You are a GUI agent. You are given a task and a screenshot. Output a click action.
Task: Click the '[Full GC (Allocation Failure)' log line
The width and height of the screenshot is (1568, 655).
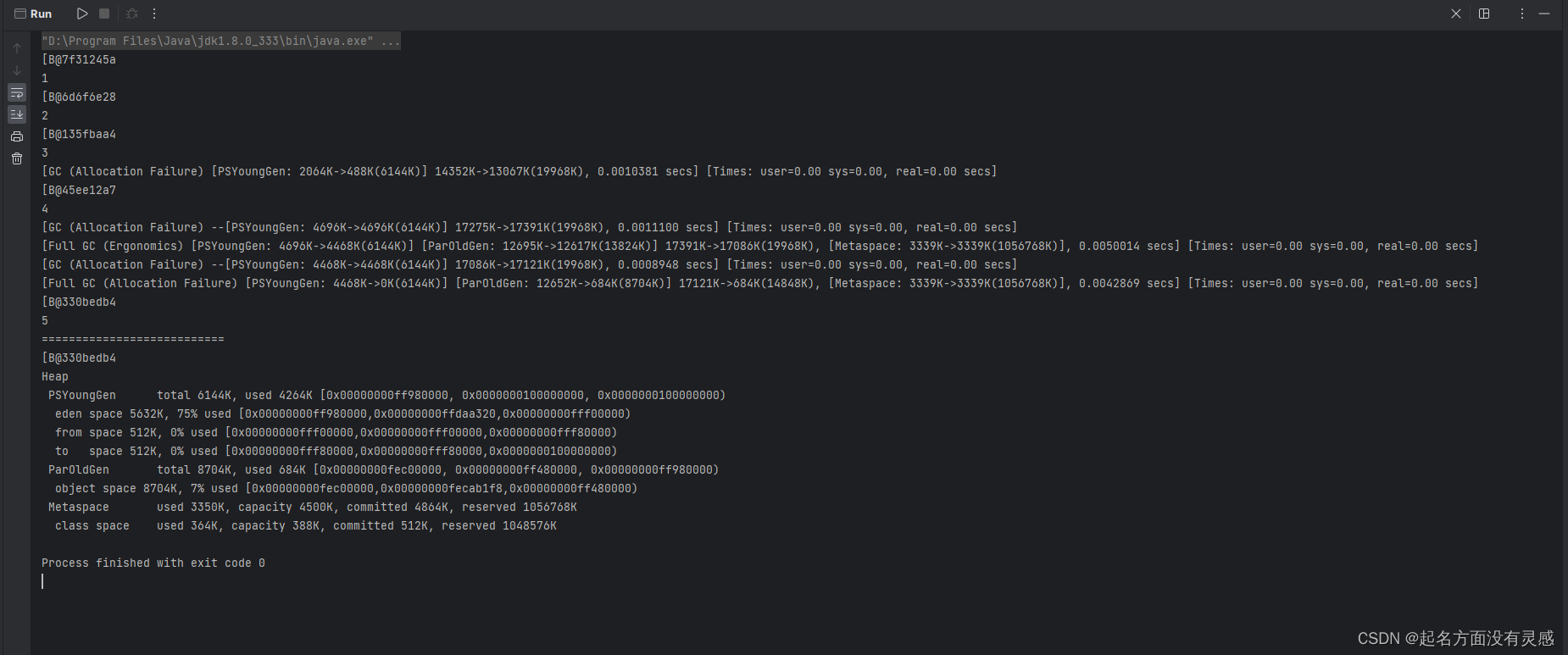(759, 283)
